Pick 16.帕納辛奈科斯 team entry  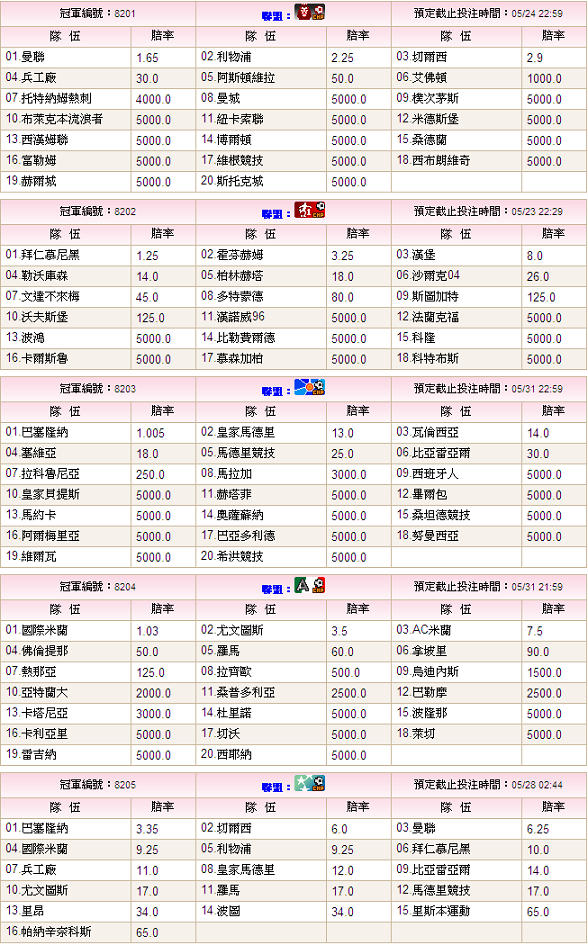(x=49, y=932)
